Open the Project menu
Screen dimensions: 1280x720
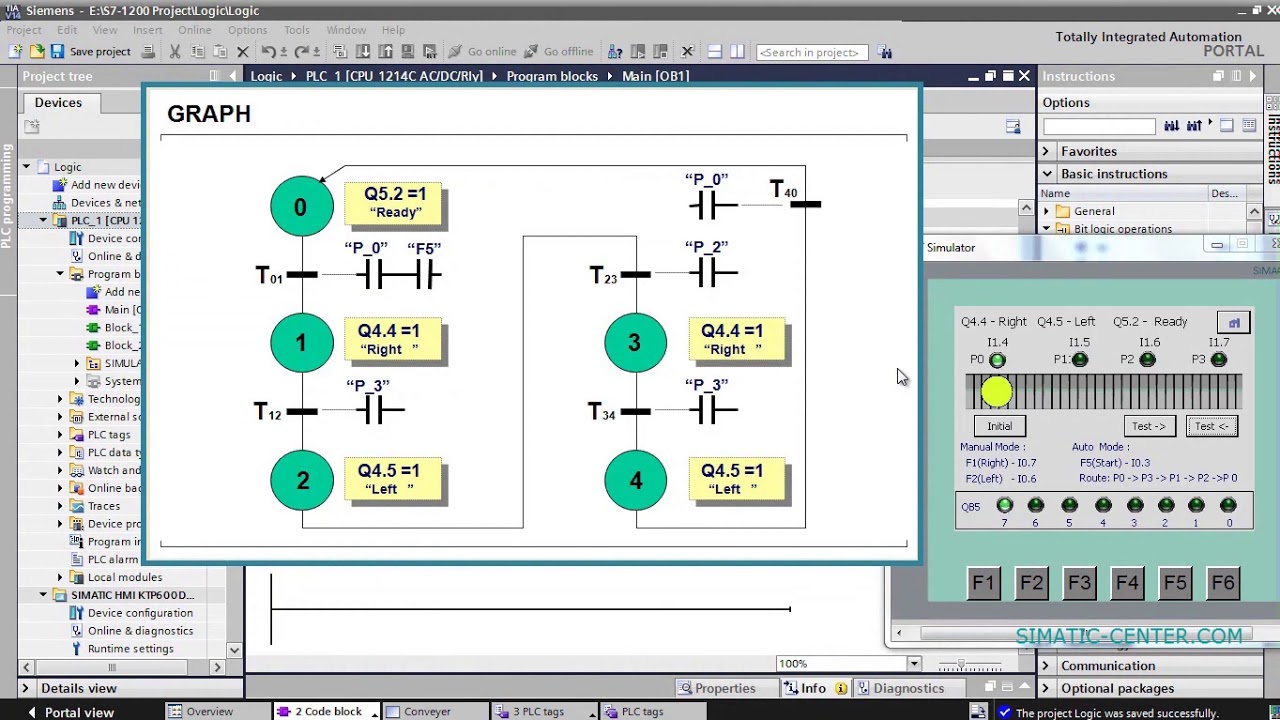pyautogui.click(x=24, y=30)
